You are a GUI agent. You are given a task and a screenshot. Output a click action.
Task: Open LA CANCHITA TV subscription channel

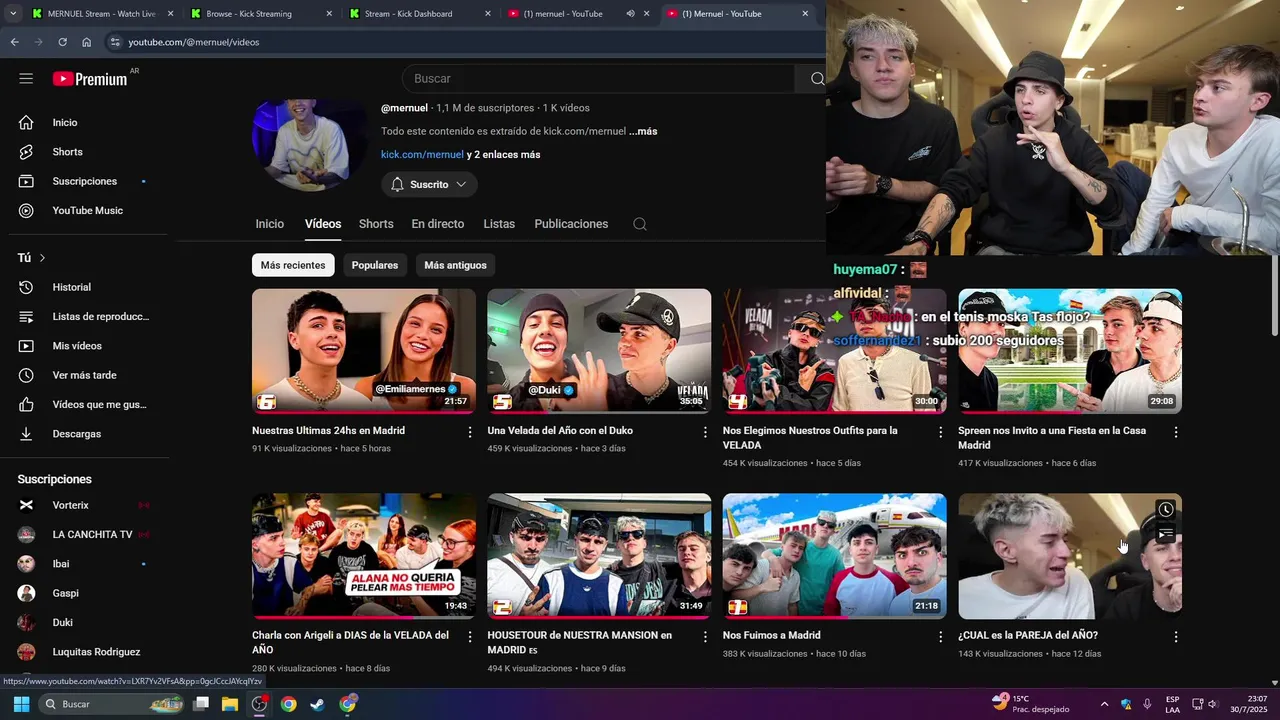(x=90, y=535)
